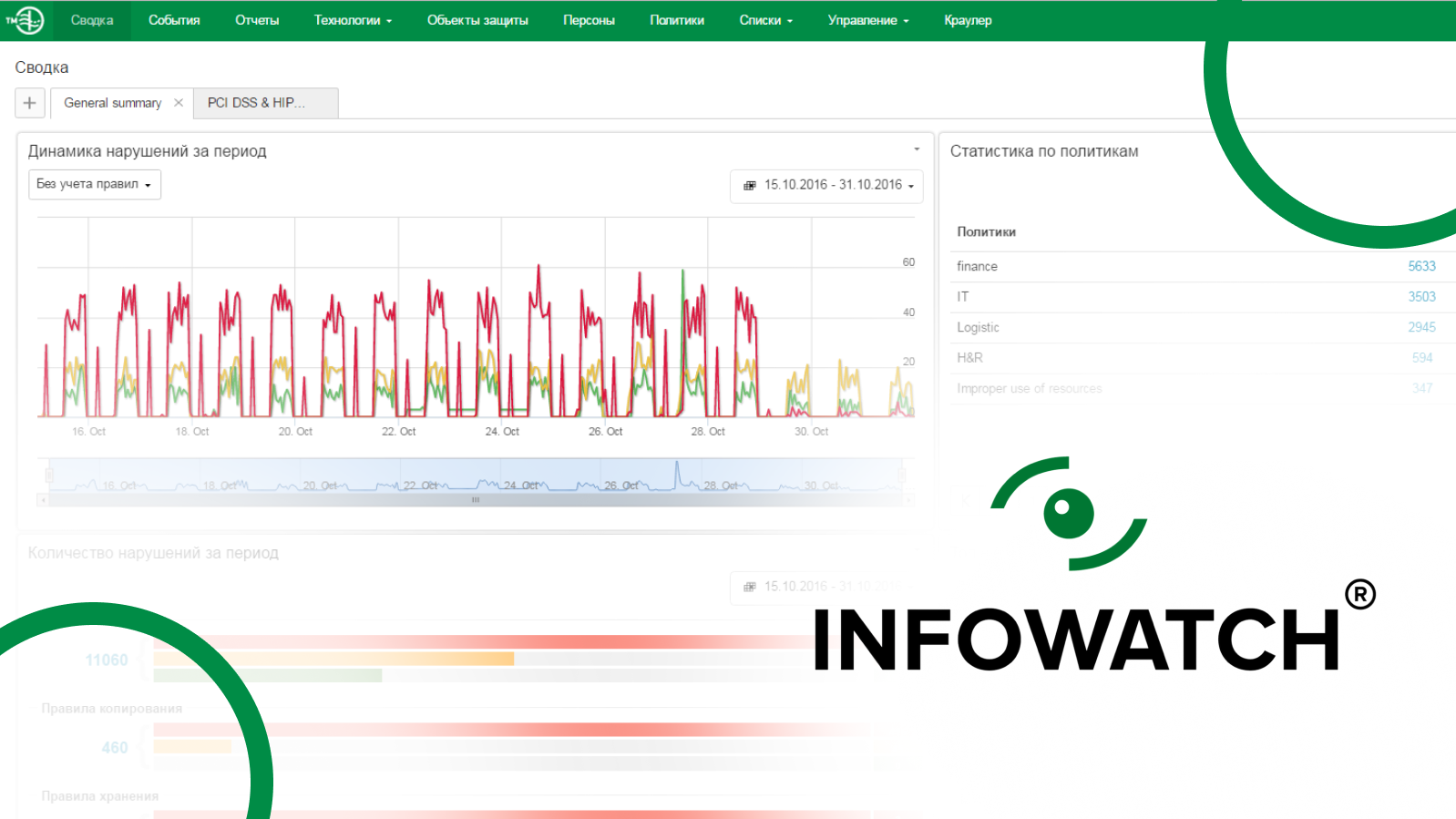The height and width of the screenshot is (819, 1456).
Task: Click the 11060 violations count
Action: 107,660
